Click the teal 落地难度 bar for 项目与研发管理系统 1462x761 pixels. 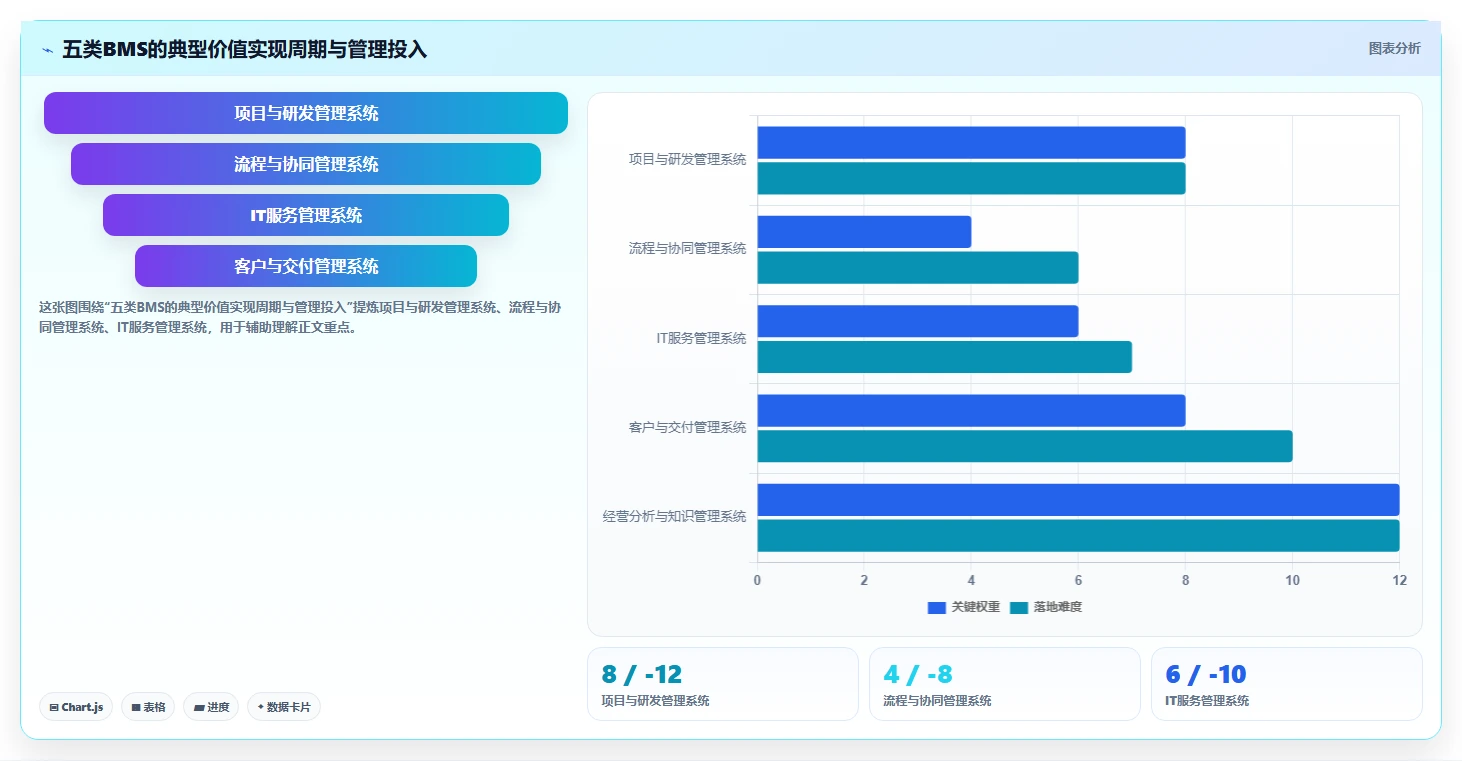971,178
